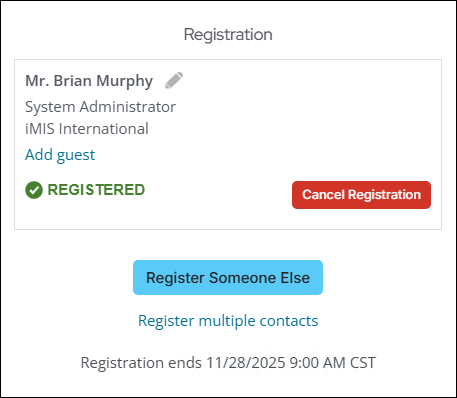The height and width of the screenshot is (398, 457).
Task: Click the Registration heading text
Action: pyautogui.click(x=228, y=35)
